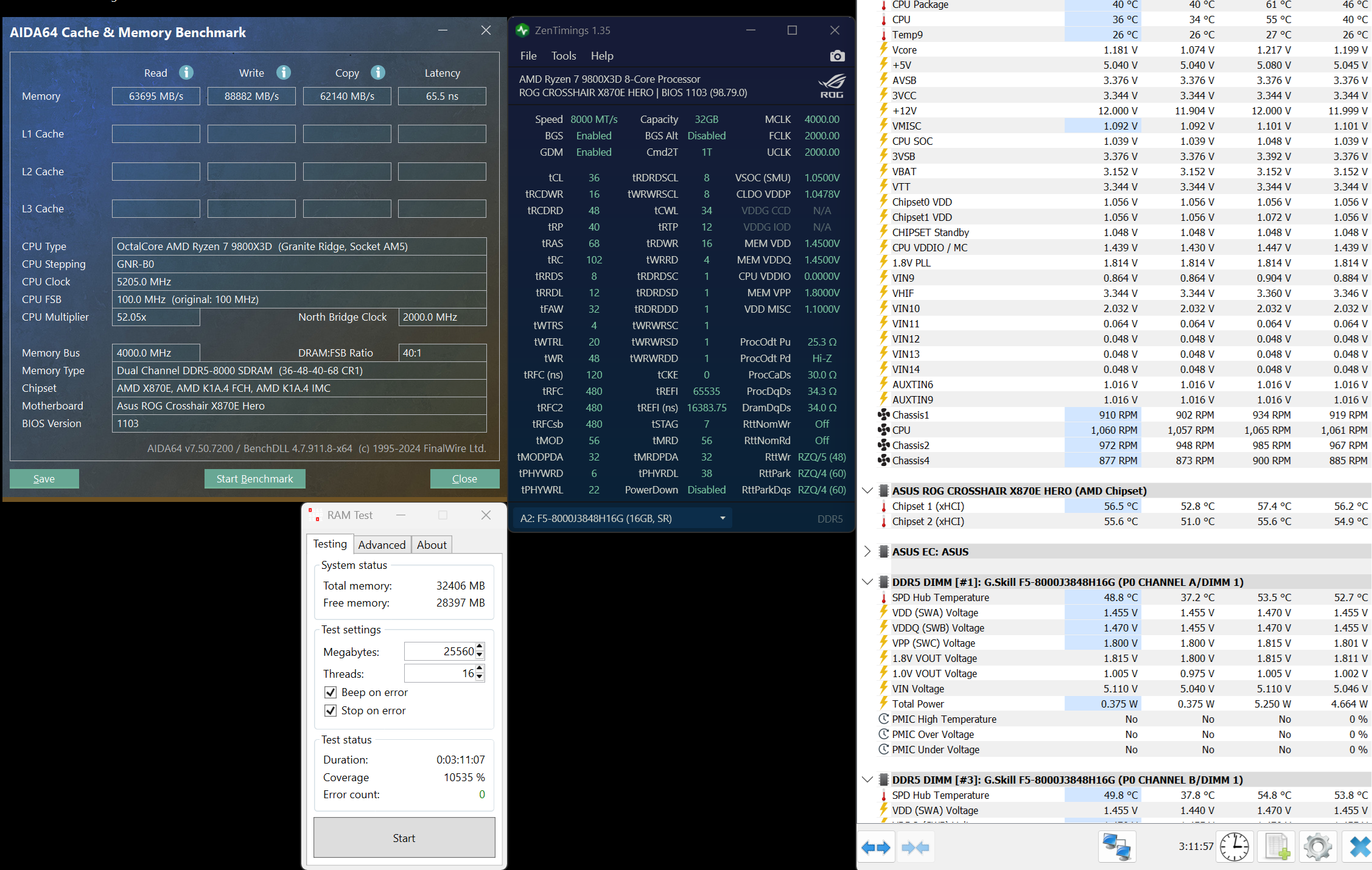Collapse the ROG CROSSHAIR AMD Chipset group
The height and width of the screenshot is (870, 1372).
(x=867, y=491)
